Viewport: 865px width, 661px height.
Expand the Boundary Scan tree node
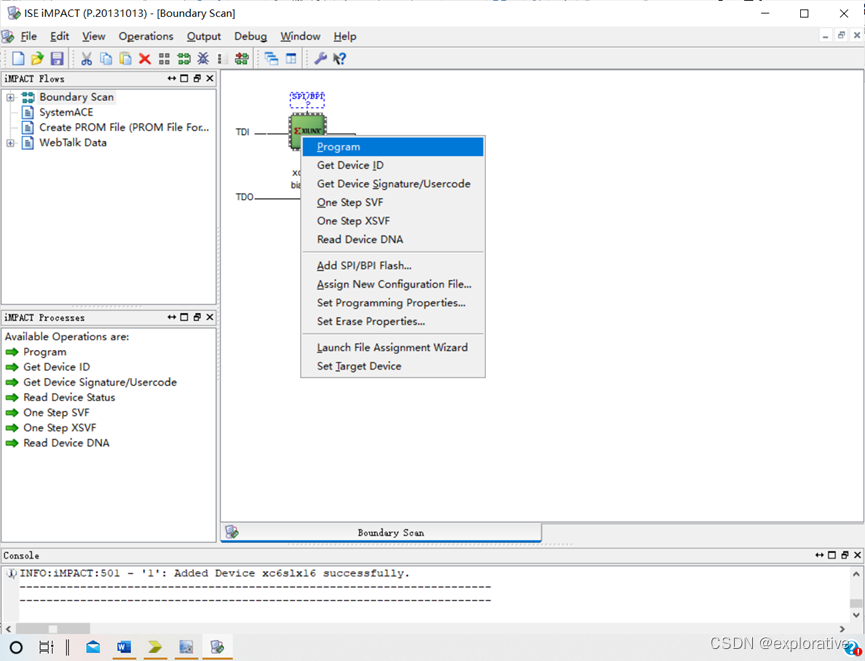tap(10, 98)
